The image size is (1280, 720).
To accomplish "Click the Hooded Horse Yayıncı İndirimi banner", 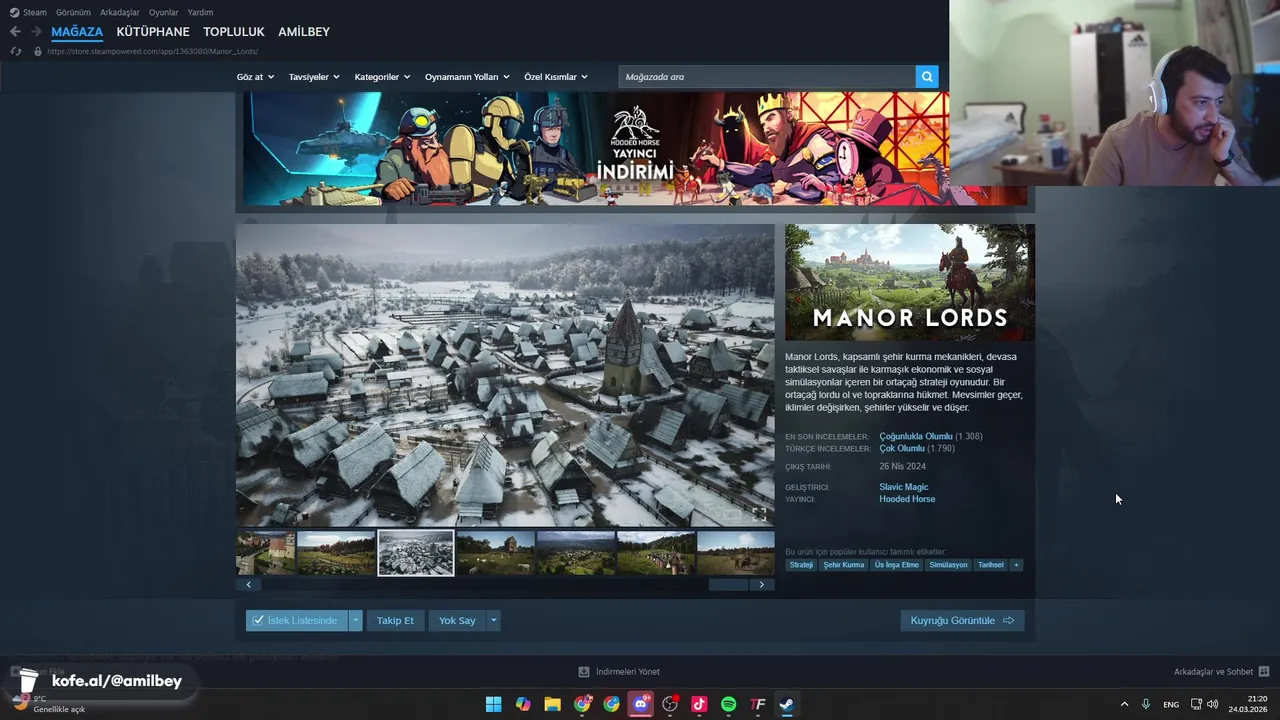I will 635,149.
